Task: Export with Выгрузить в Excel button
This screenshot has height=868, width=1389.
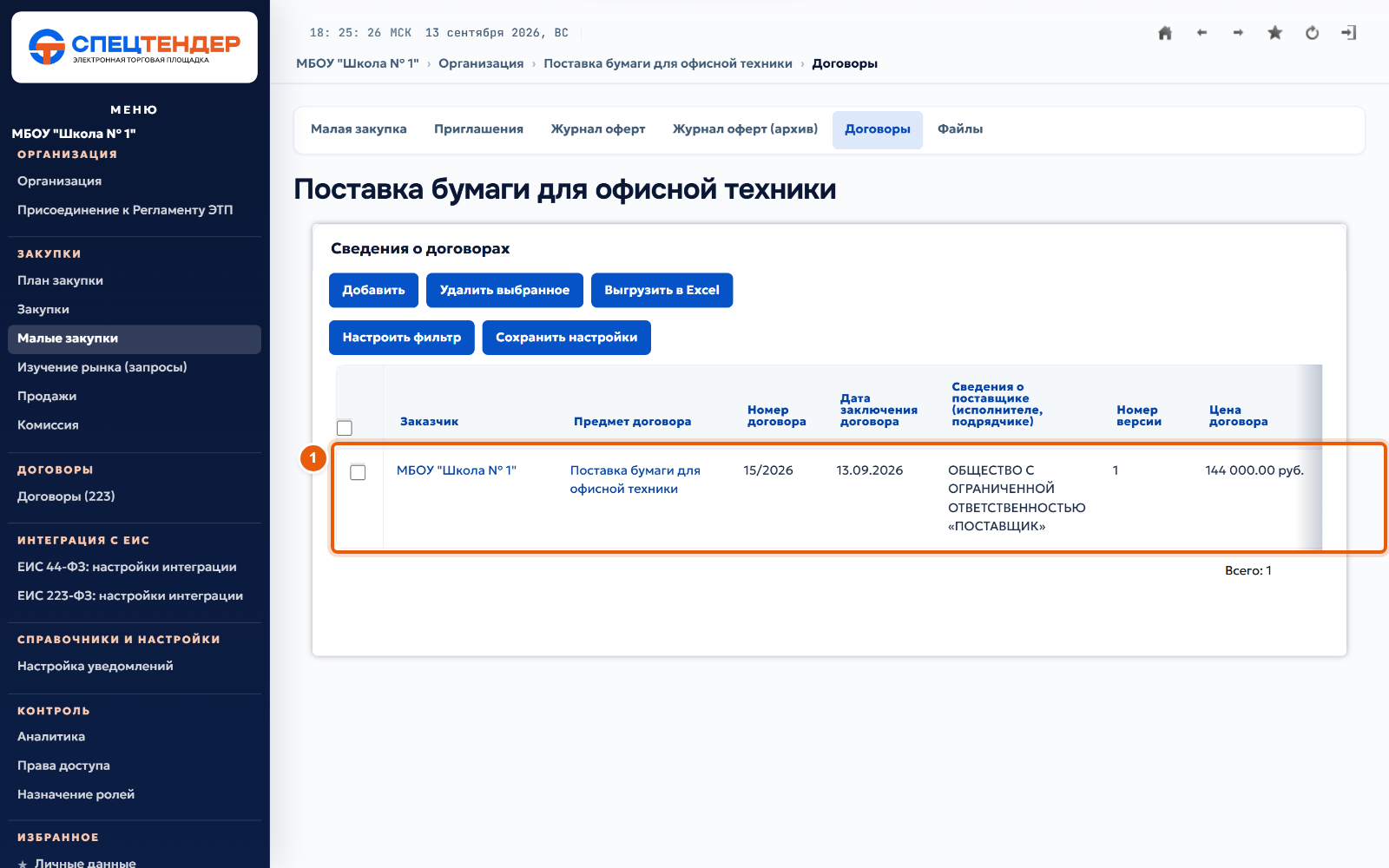Action: coord(662,290)
